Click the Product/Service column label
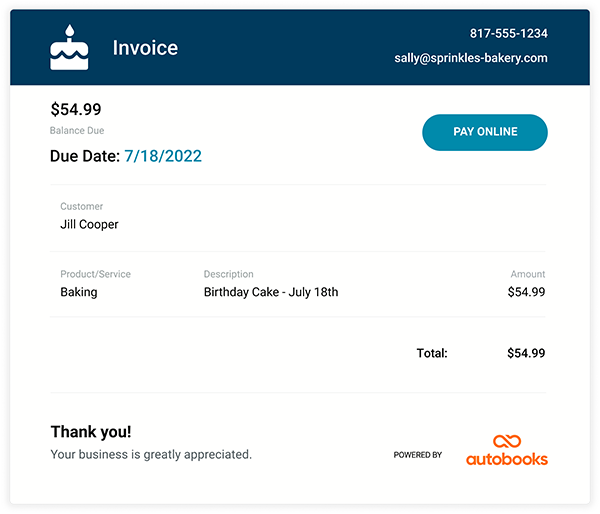The image size is (600, 514). click(x=95, y=274)
